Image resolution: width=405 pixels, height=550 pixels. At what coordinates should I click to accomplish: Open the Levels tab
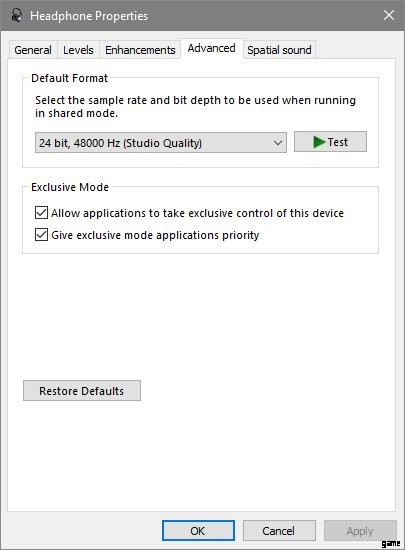click(78, 50)
